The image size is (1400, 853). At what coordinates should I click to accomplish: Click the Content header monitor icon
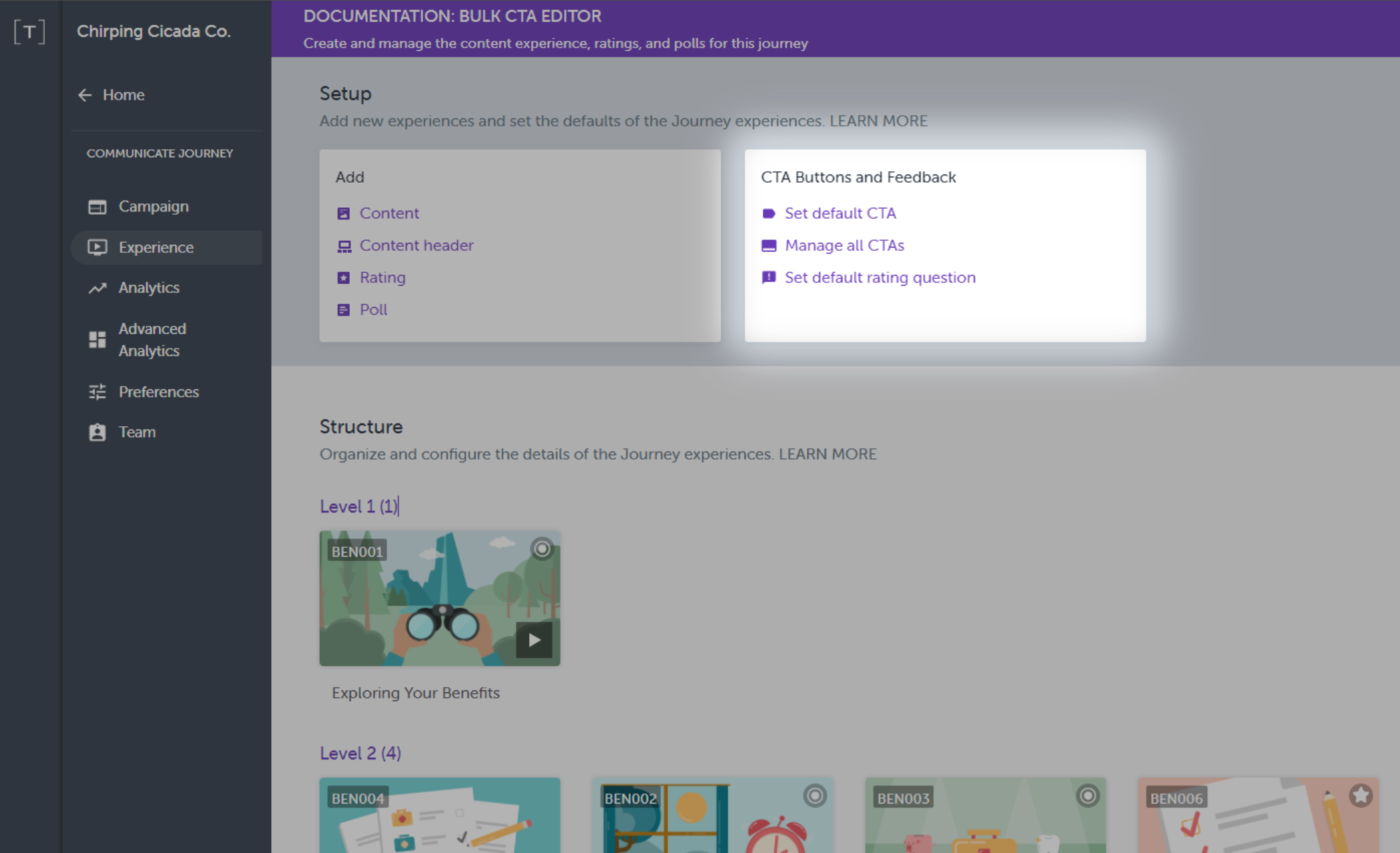[344, 246]
